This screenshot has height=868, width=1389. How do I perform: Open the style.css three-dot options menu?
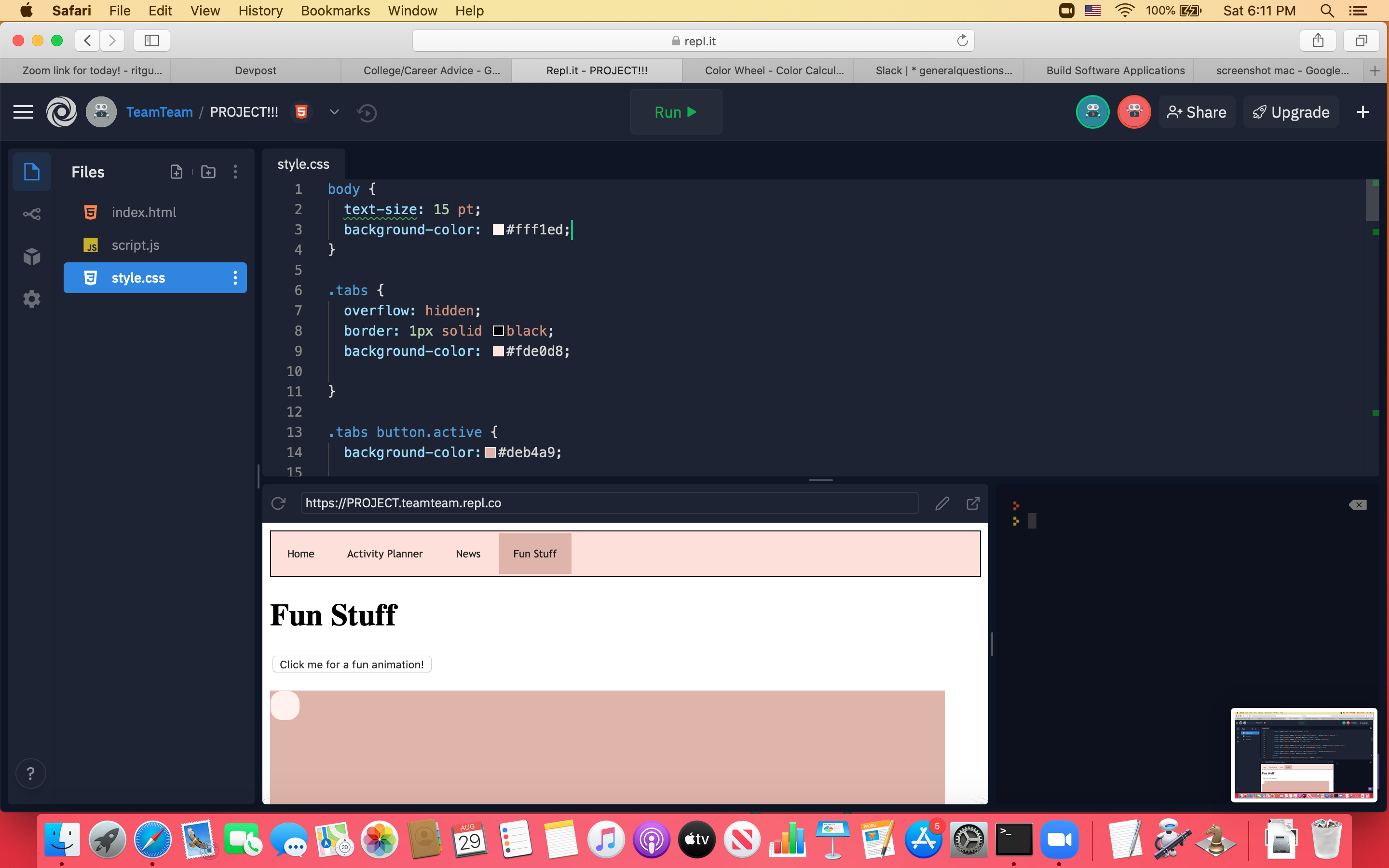coord(235,278)
